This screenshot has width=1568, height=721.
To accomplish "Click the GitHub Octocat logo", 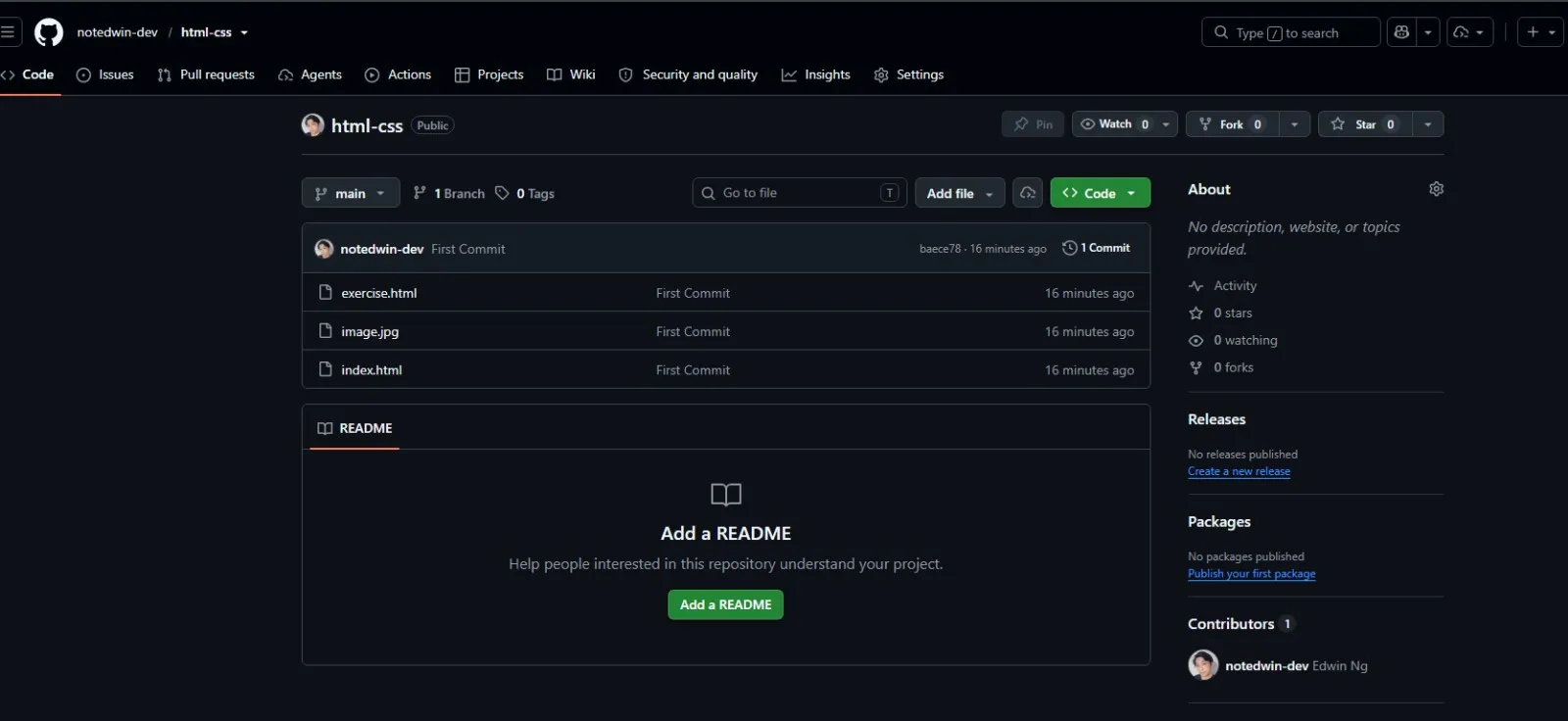I will point(49,32).
